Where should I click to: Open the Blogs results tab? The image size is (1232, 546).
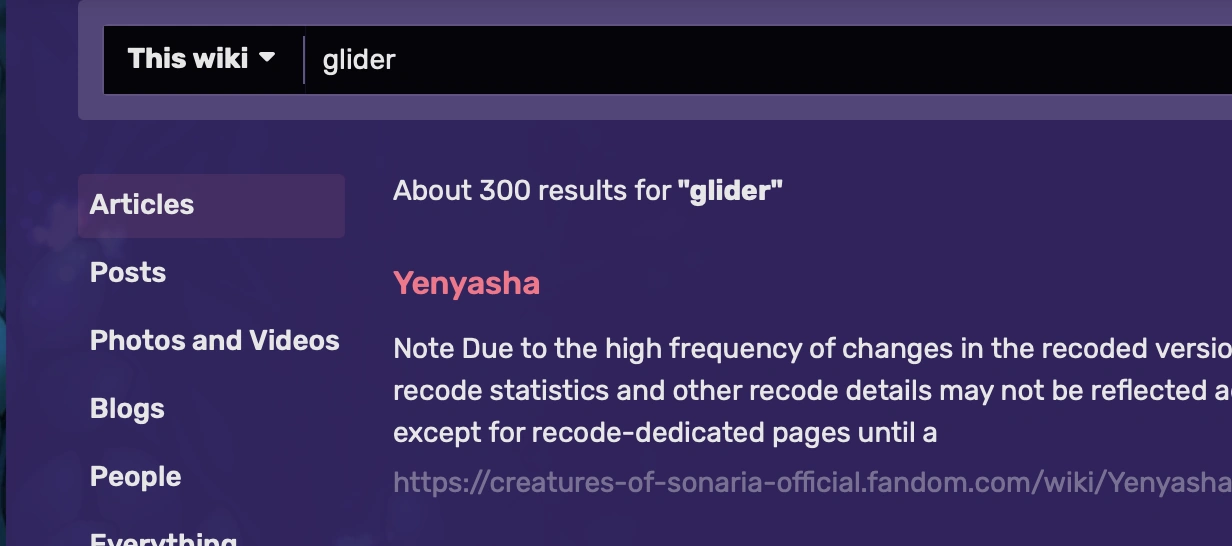click(127, 409)
